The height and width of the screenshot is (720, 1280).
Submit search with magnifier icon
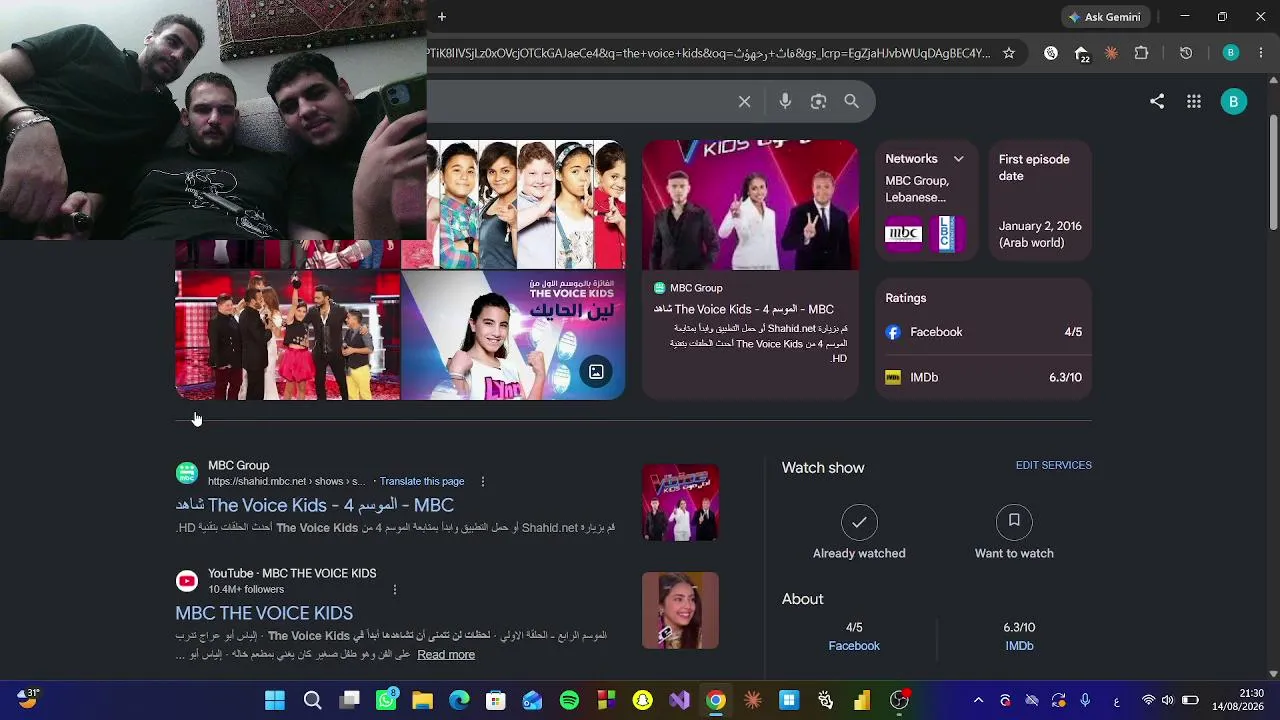tap(852, 101)
